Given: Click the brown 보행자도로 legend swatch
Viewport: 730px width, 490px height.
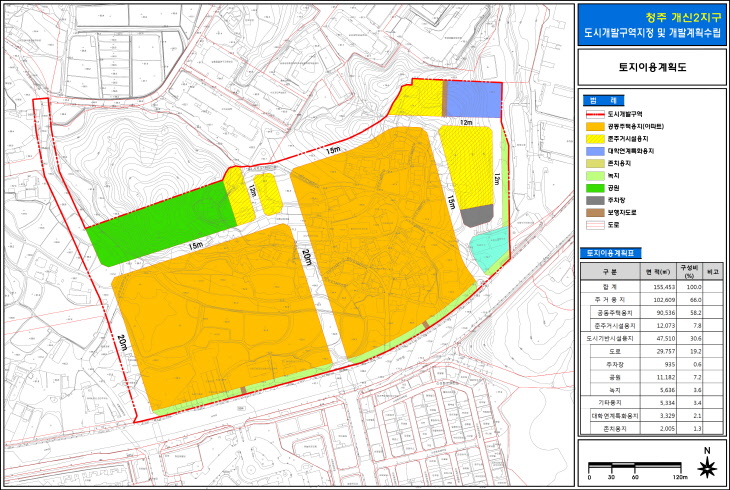Looking at the screenshot, I should point(595,212).
